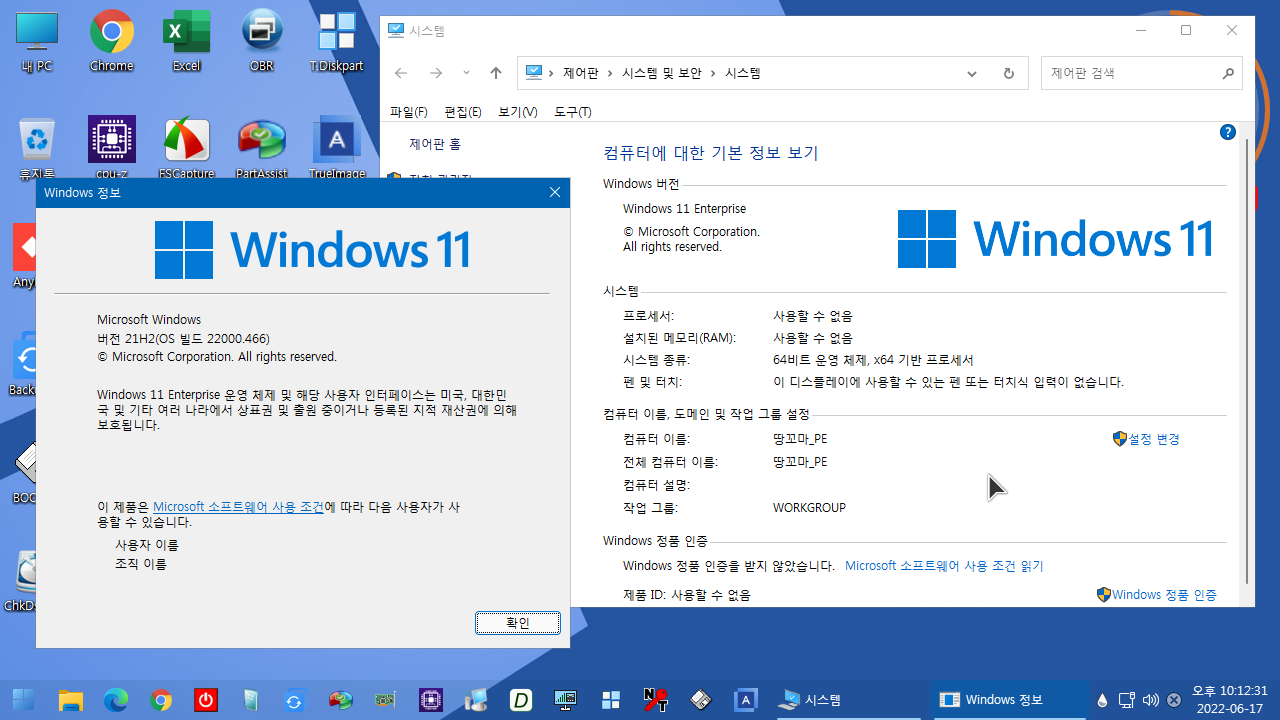Click the 64비트 운영 체제 value

tap(873, 360)
